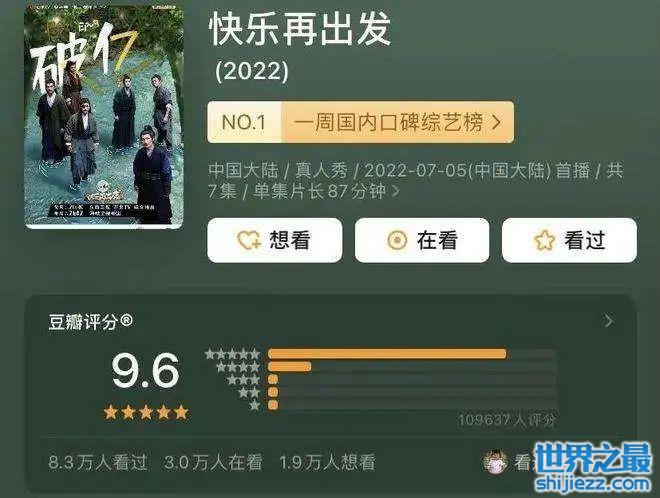The image size is (660, 498).
Task: Open the 3.0万人在看 list
Action: tap(213, 462)
